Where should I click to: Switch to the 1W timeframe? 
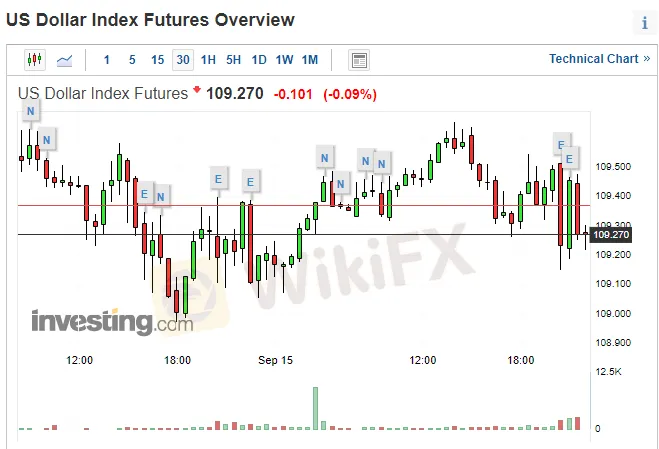[x=284, y=60]
